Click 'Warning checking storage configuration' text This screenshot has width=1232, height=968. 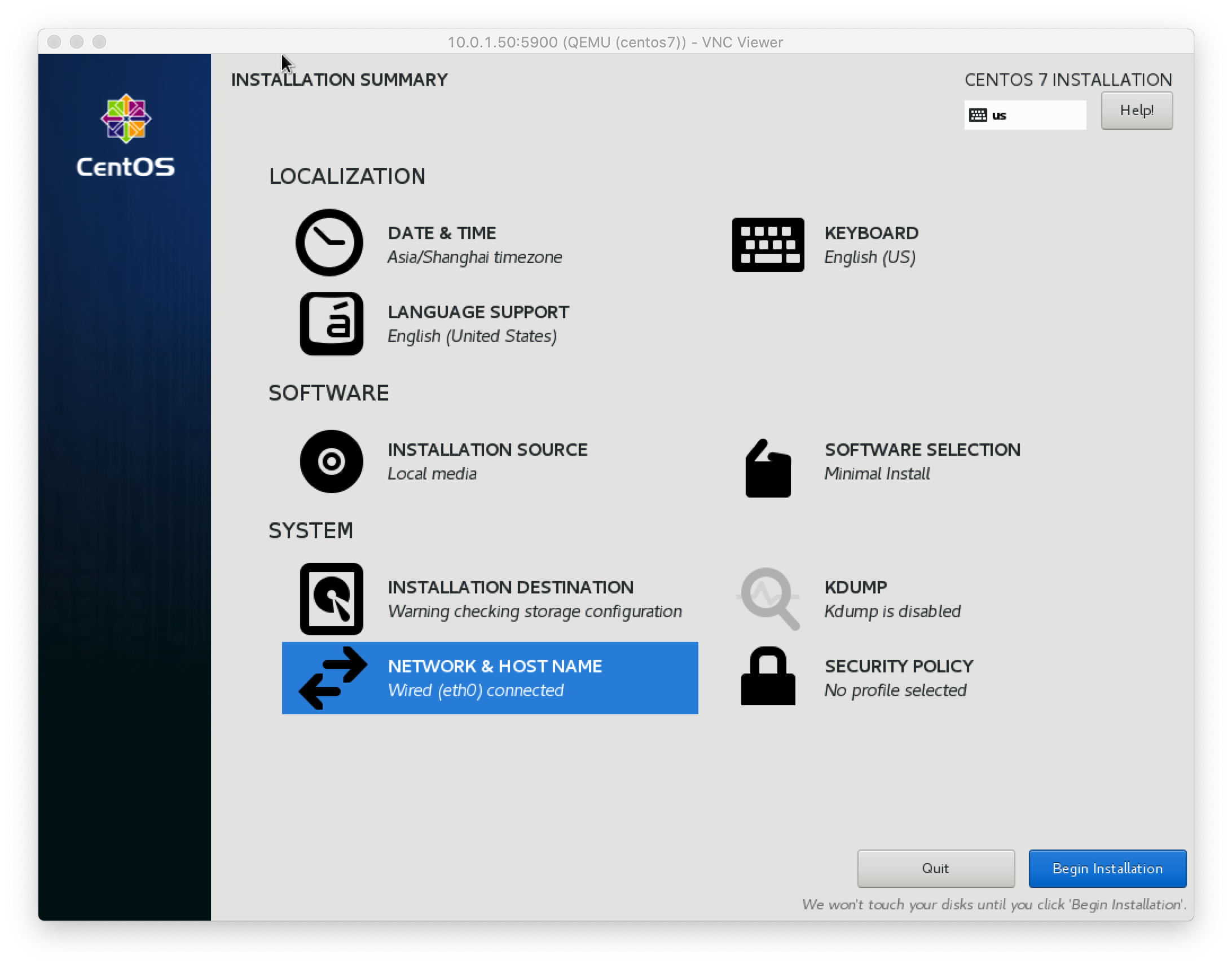(535, 611)
